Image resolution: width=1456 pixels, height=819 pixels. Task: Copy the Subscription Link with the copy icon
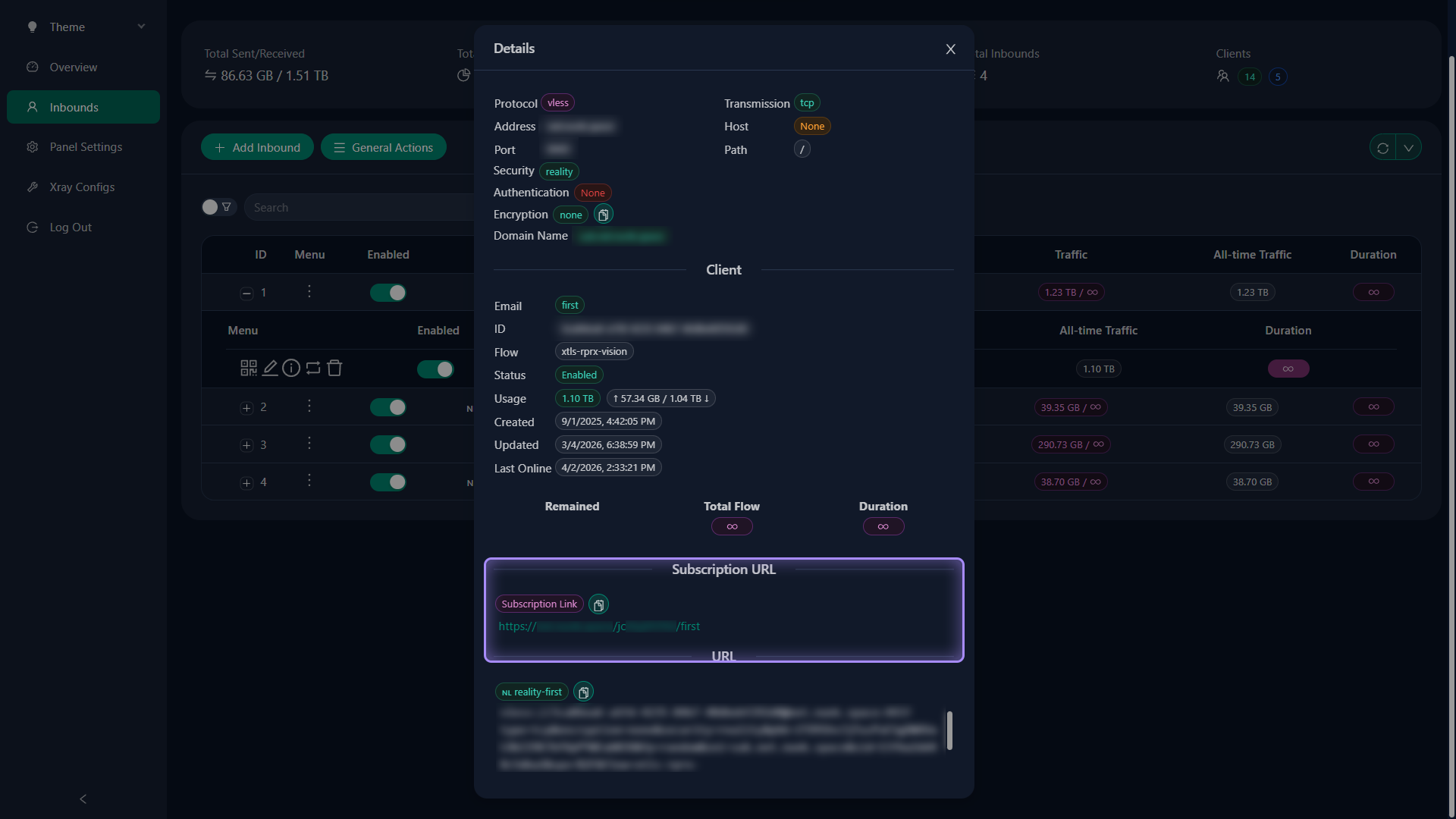[x=598, y=604]
